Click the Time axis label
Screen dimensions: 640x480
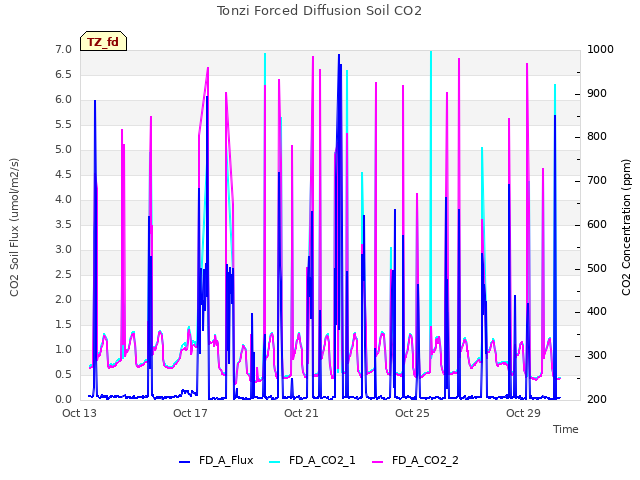566,429
